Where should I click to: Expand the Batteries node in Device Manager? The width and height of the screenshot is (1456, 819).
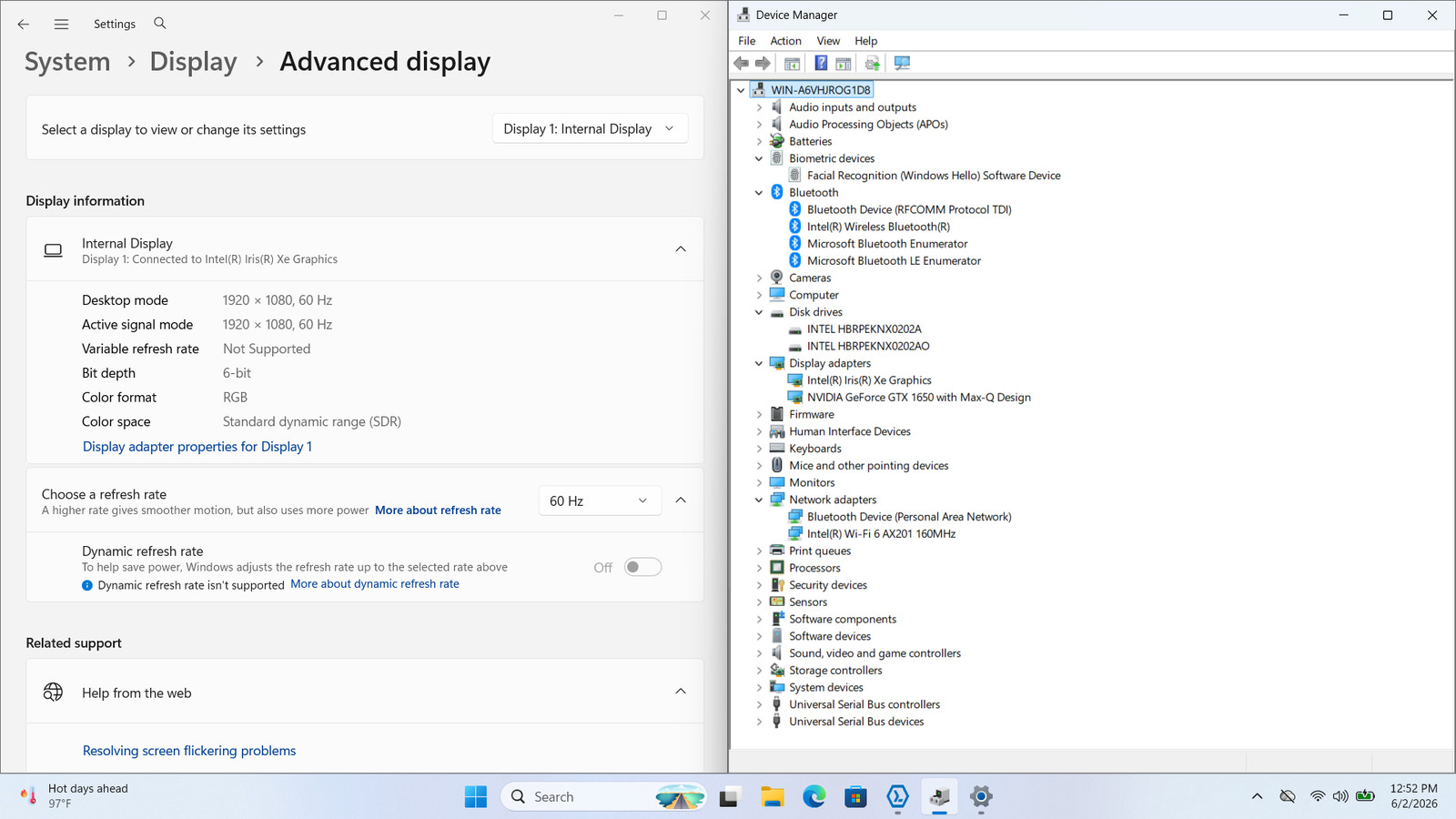(x=759, y=141)
